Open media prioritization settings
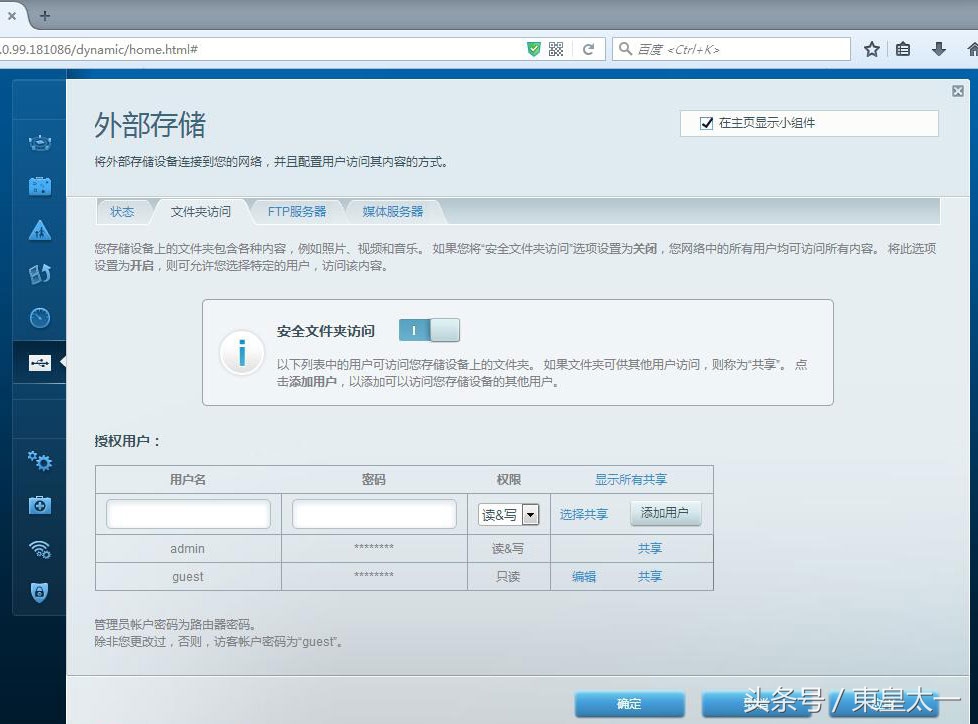This screenshot has width=978, height=724. [38, 273]
